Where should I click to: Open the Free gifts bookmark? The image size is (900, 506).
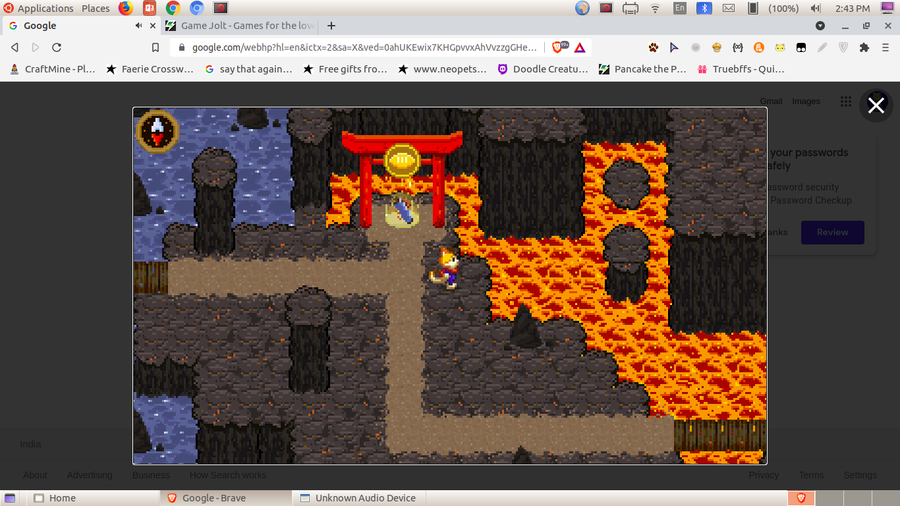(x=345, y=69)
